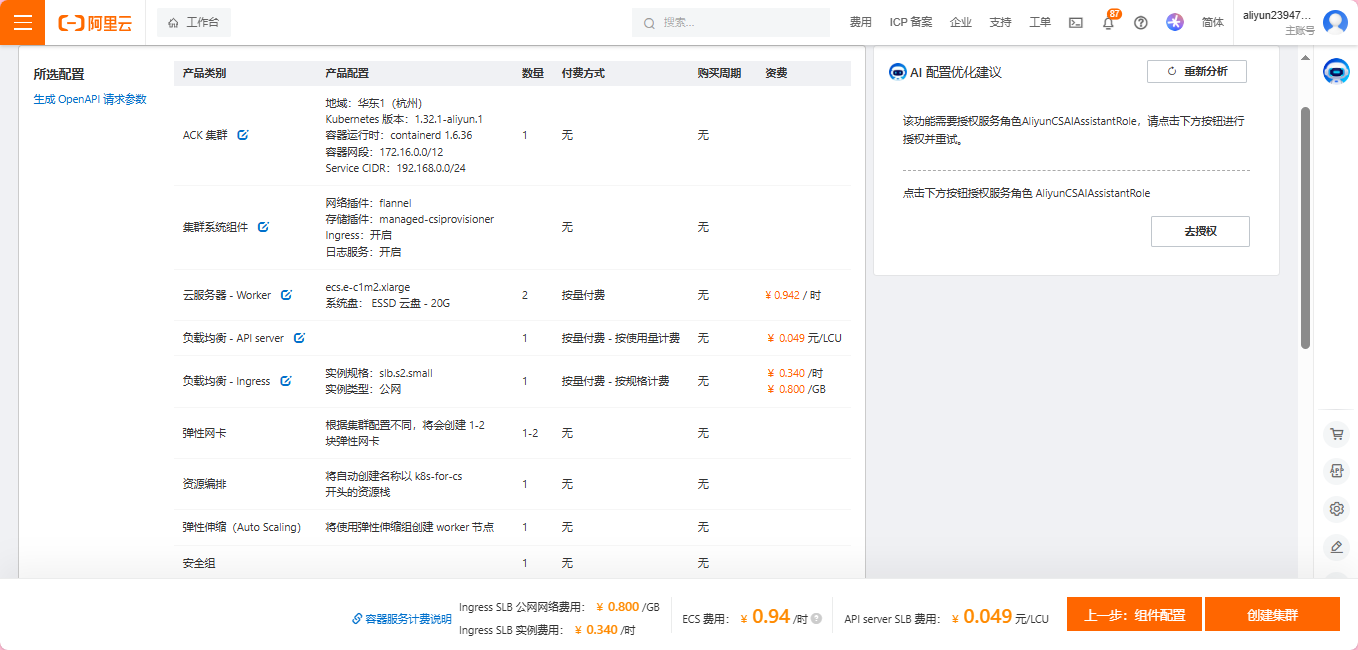Open the purple AI assistant icon in top bar
1358x650 pixels.
point(1175,22)
